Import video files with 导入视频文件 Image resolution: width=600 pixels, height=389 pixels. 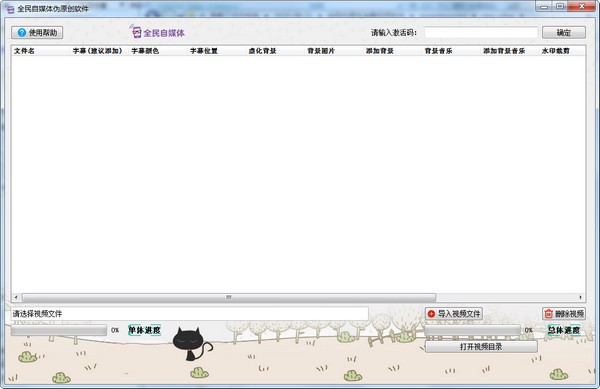pyautogui.click(x=453, y=314)
